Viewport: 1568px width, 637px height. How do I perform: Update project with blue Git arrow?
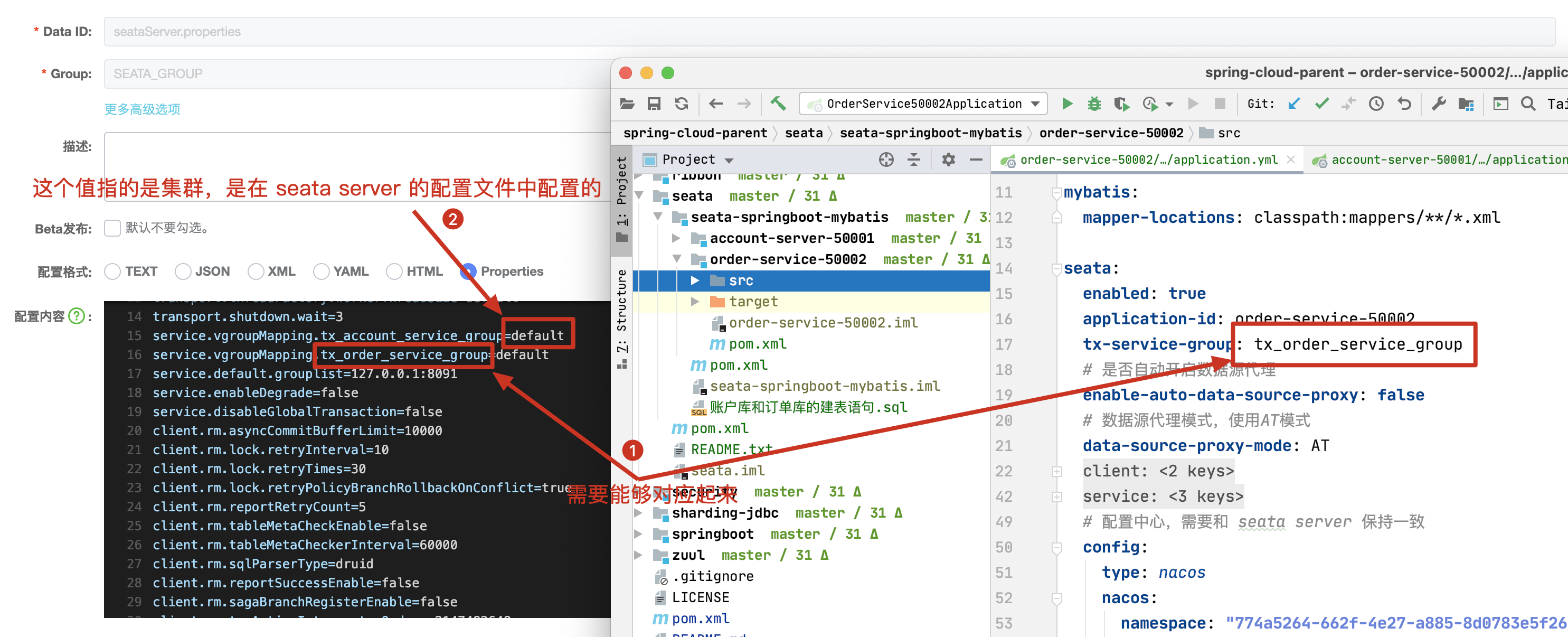click(x=1294, y=104)
